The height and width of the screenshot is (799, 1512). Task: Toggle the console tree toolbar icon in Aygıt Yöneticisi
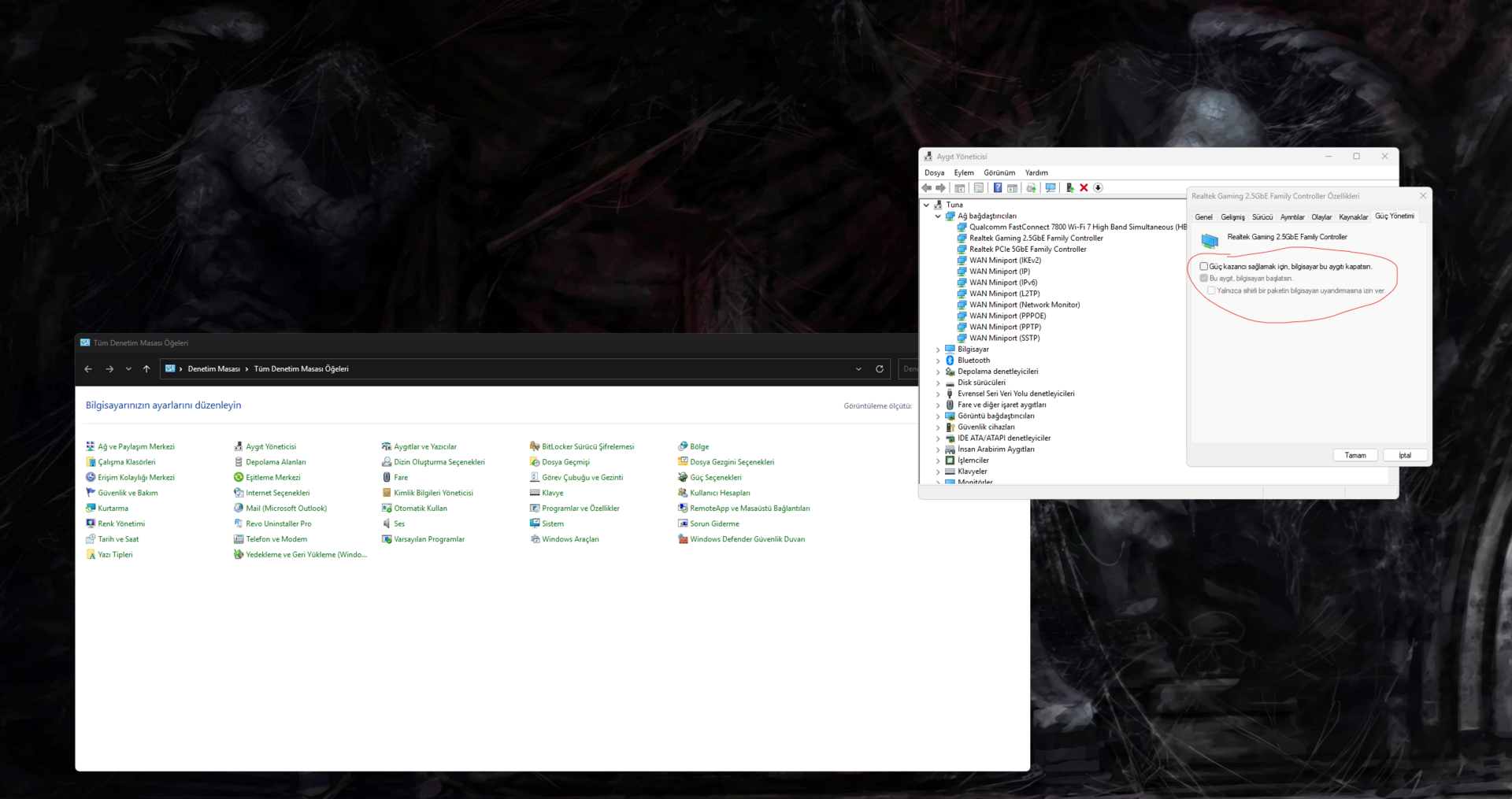click(959, 188)
